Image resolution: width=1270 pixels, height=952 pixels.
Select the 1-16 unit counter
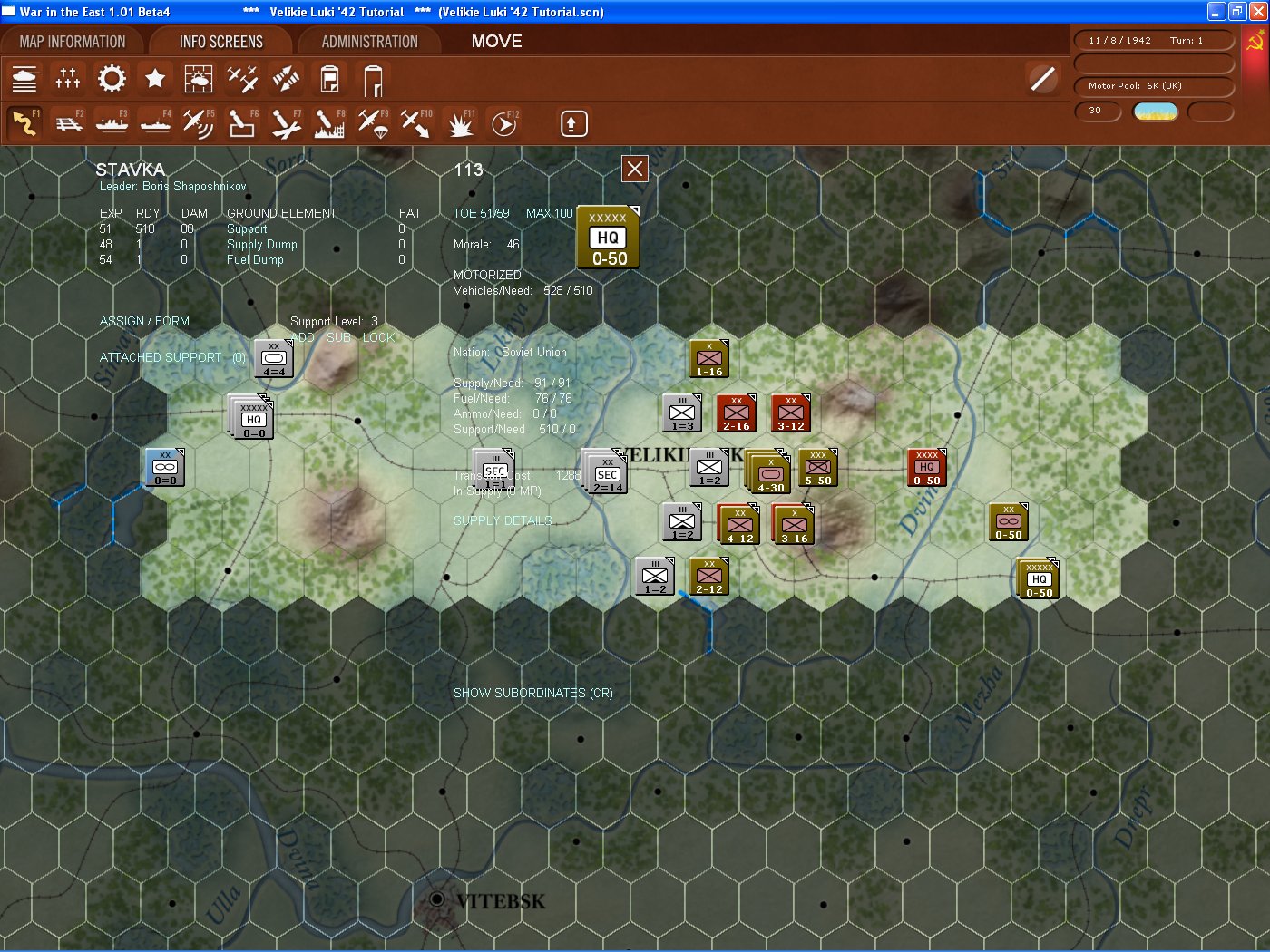pyautogui.click(x=709, y=359)
